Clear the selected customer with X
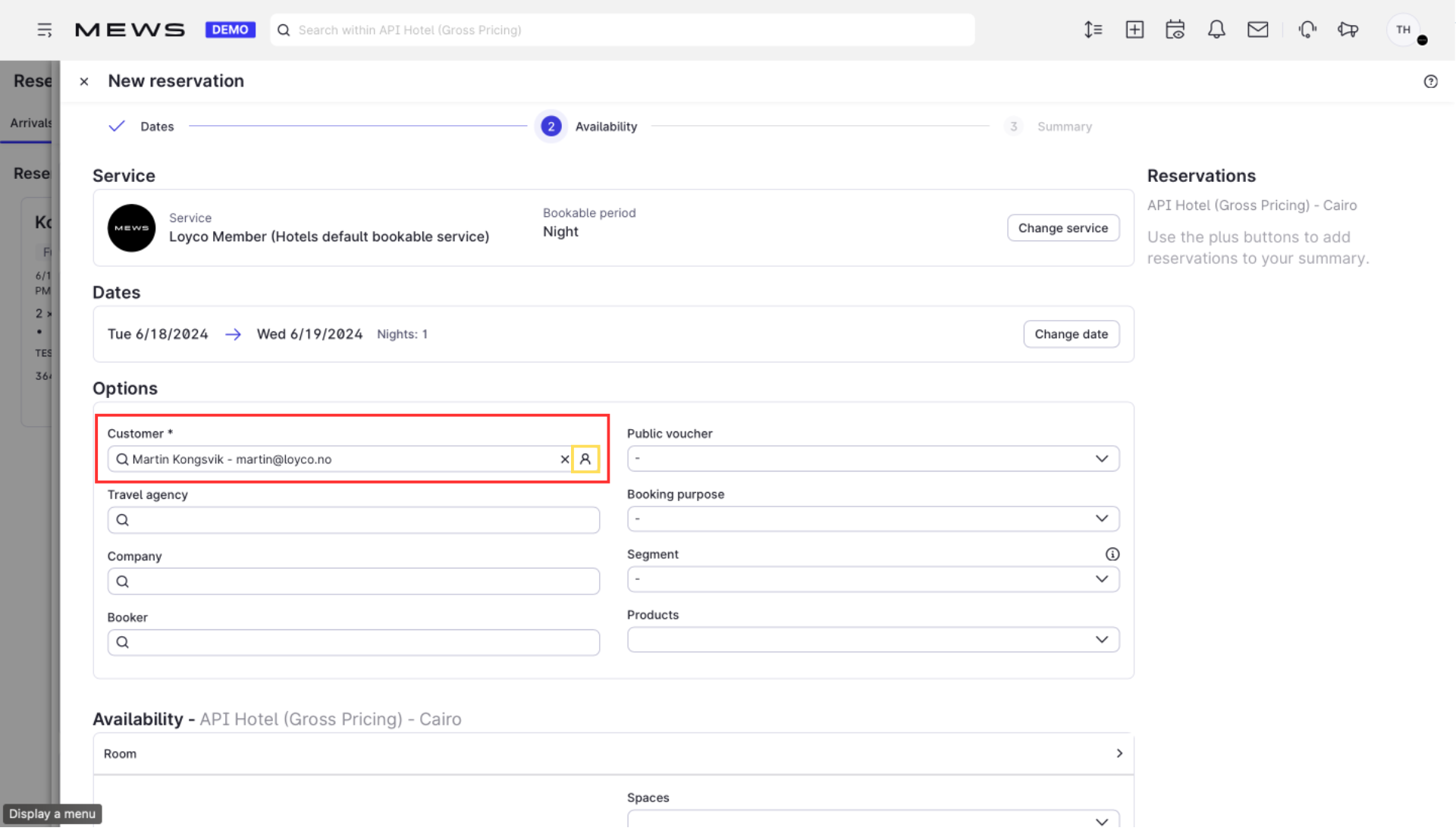This screenshot has height=834, width=1456. [x=565, y=459]
